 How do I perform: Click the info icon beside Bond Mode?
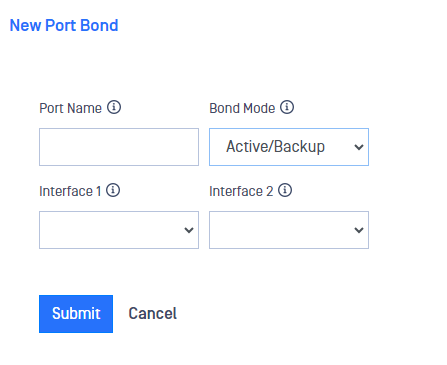pos(287,107)
